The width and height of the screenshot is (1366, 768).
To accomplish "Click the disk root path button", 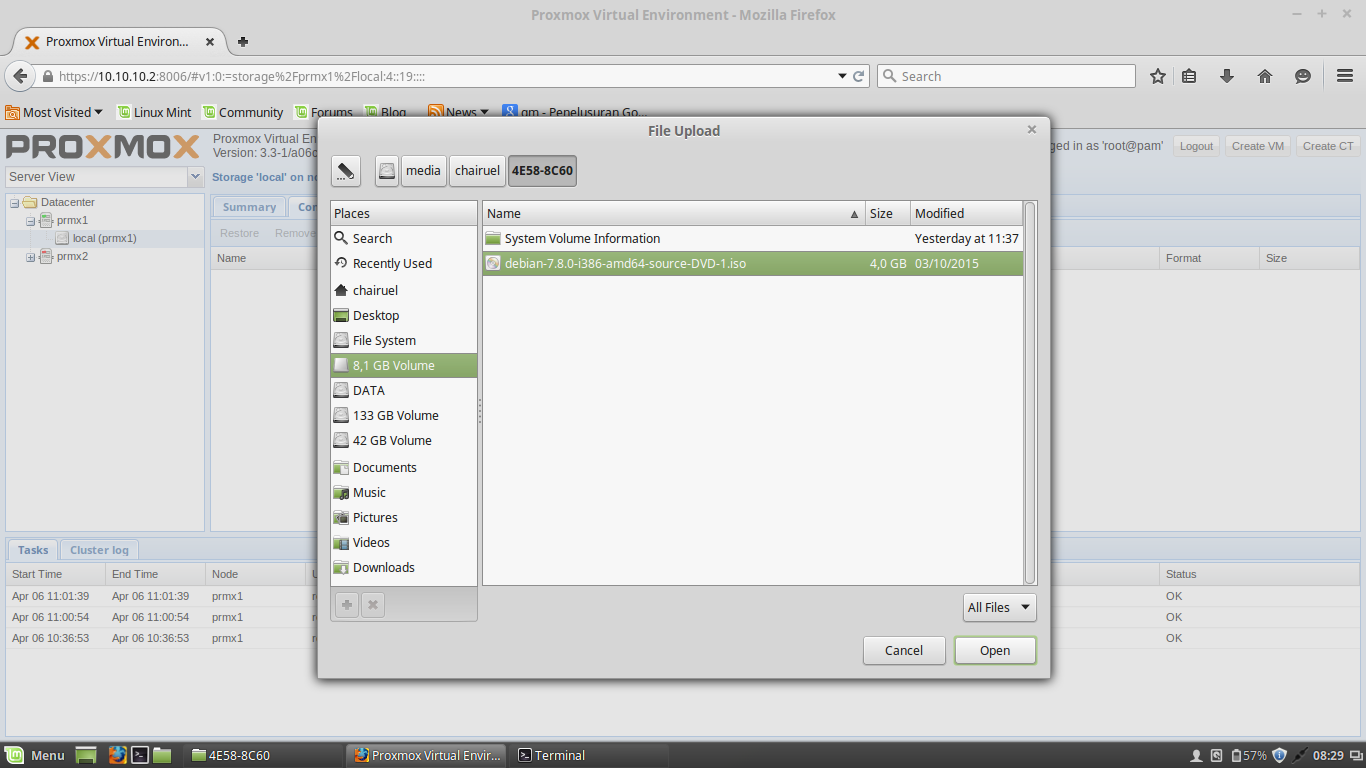I will [387, 171].
